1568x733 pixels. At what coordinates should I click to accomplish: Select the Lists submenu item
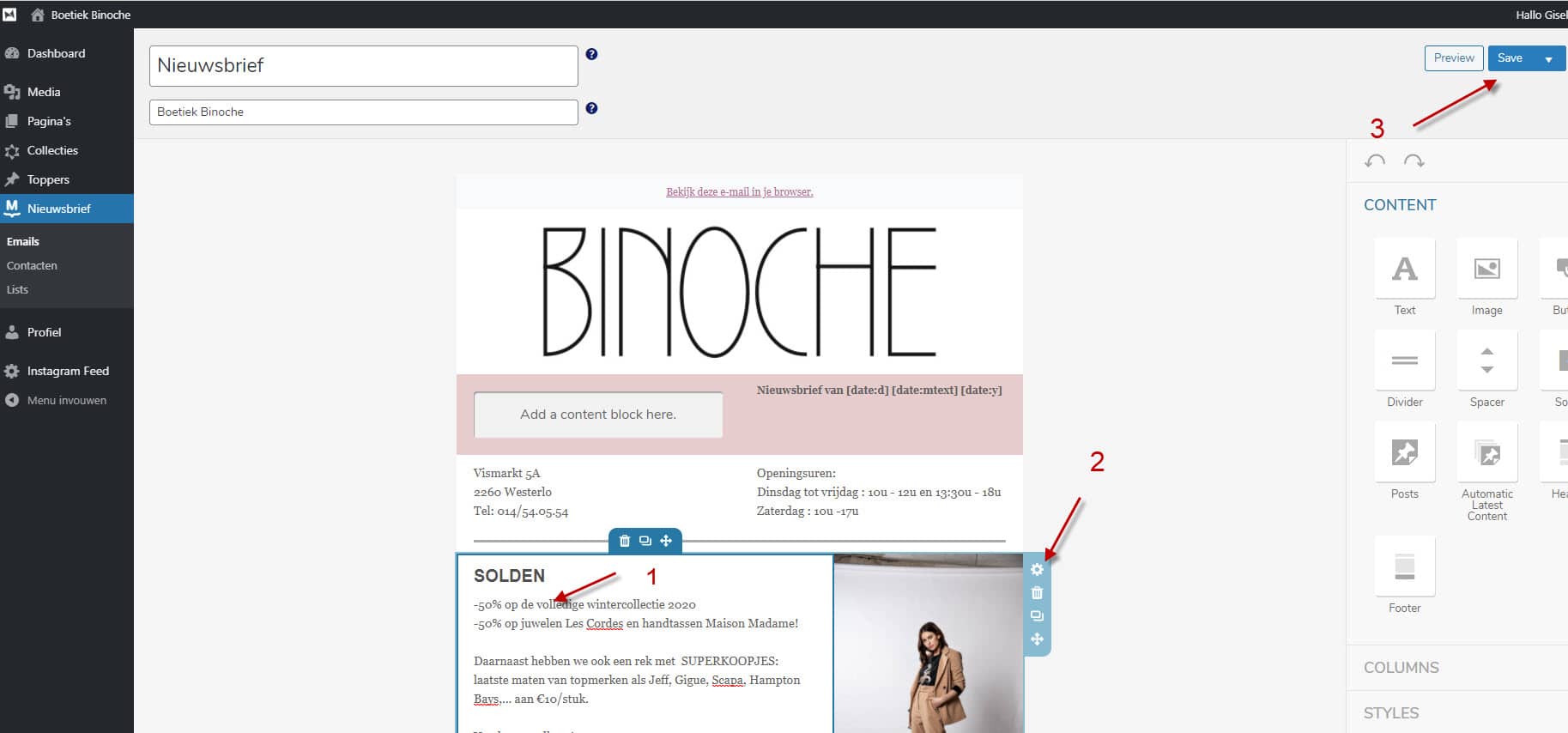[17, 289]
